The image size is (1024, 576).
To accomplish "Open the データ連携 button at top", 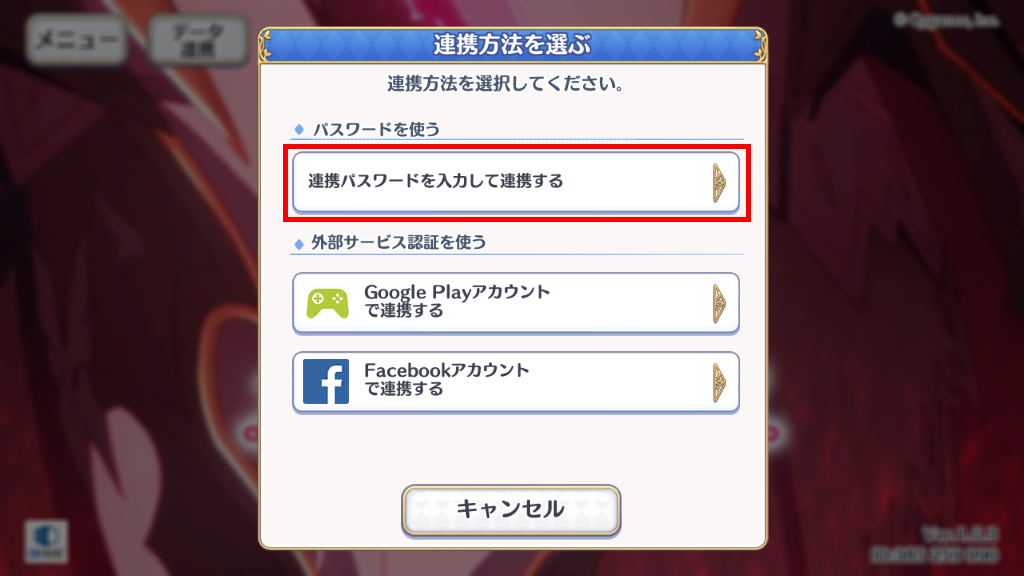I will click(198, 40).
